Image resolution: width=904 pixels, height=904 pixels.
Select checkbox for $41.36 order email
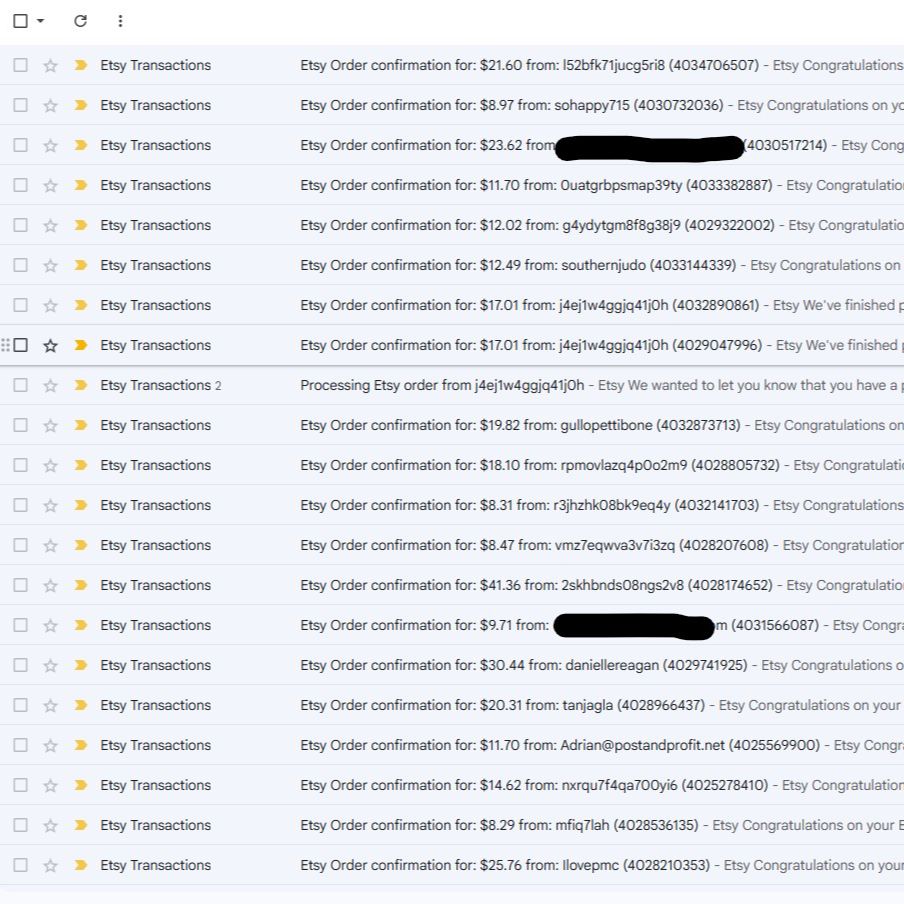pyautogui.click(x=21, y=585)
